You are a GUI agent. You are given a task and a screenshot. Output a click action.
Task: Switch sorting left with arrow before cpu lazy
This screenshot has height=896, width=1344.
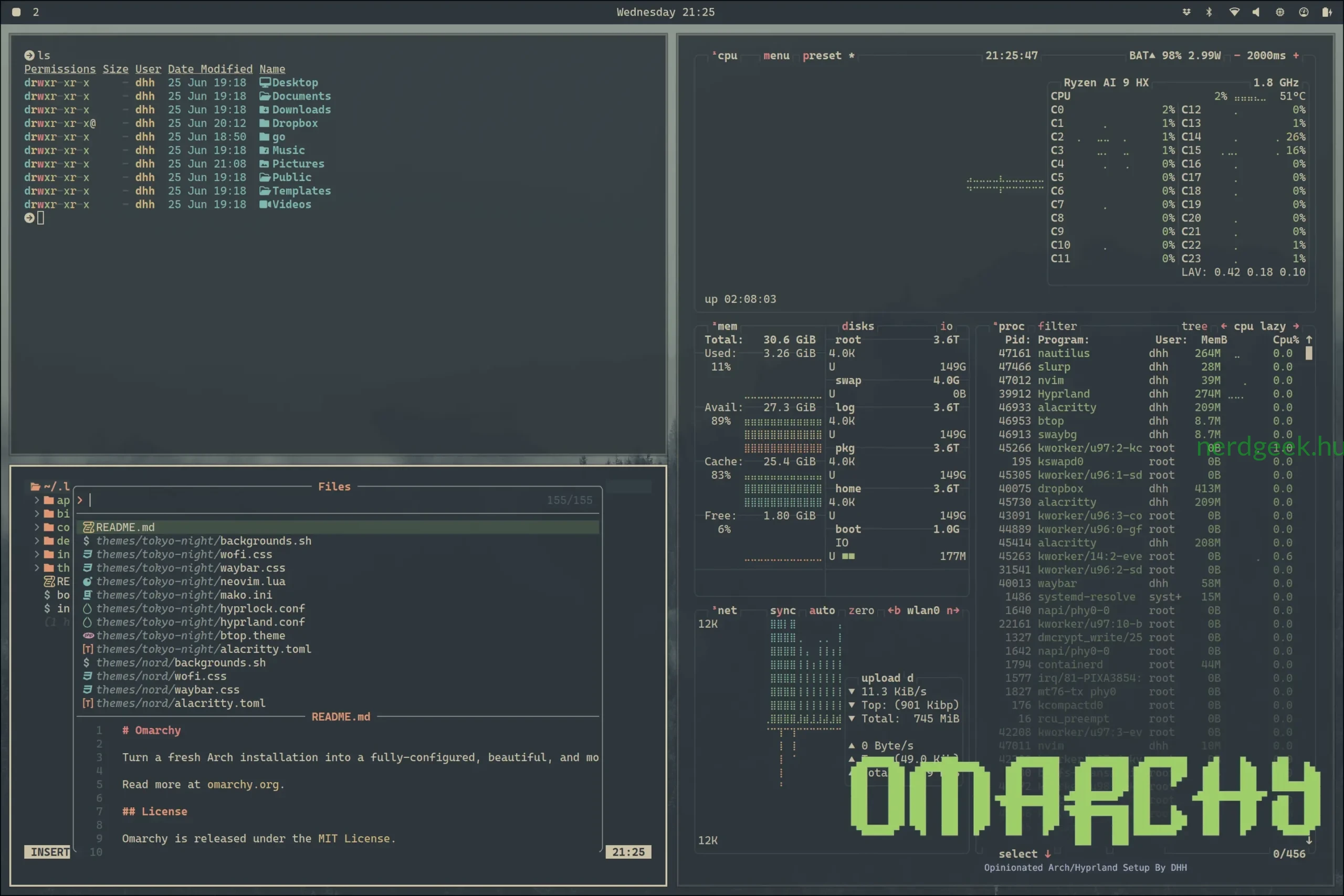click(1223, 326)
